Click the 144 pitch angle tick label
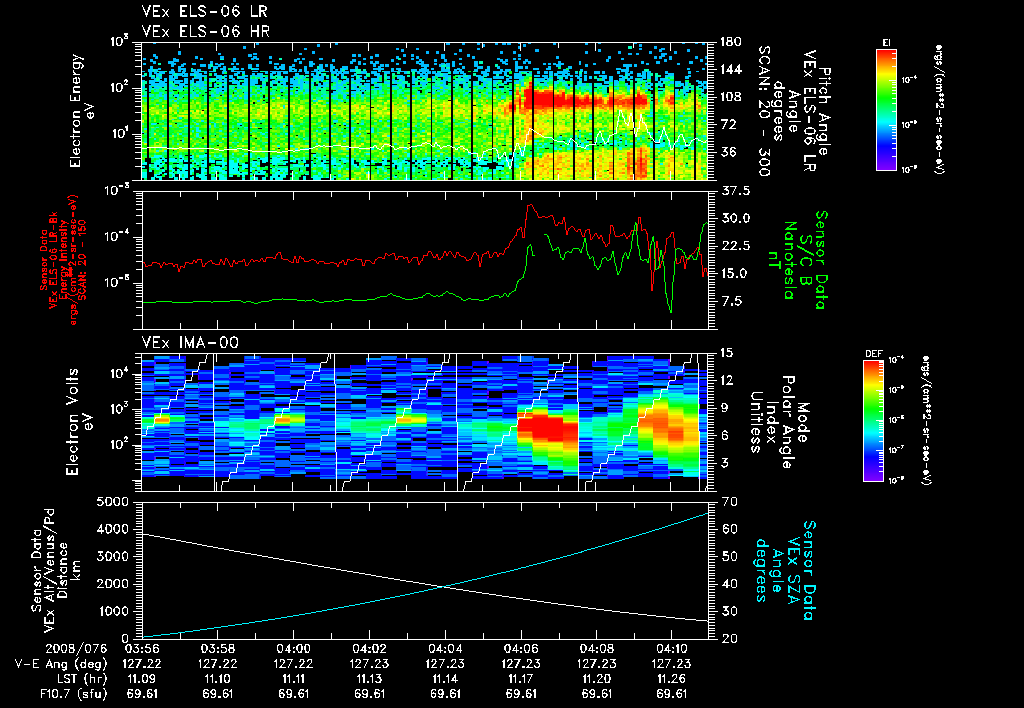The width and height of the screenshot is (1024, 708). [x=730, y=69]
